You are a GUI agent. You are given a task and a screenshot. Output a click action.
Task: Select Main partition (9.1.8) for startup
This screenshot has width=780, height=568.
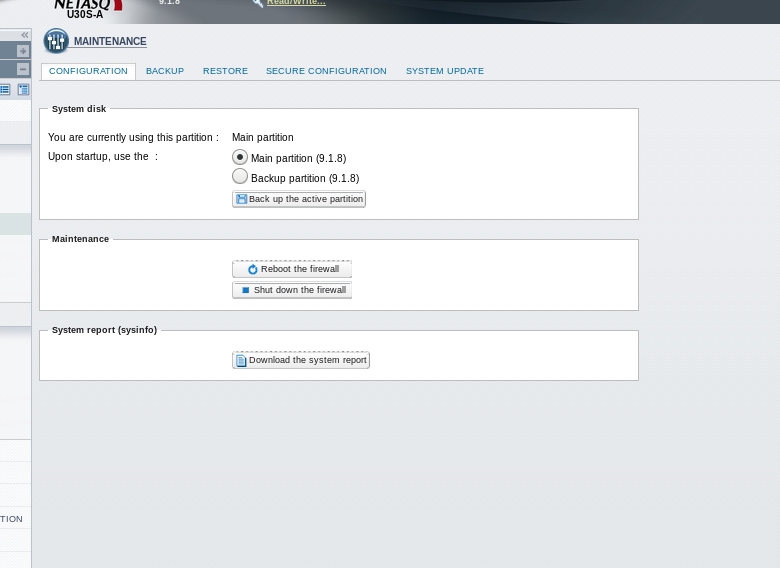[x=240, y=157]
